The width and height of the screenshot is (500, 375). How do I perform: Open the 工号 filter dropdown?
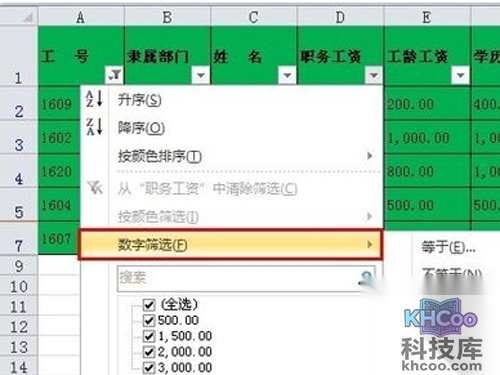[x=114, y=75]
